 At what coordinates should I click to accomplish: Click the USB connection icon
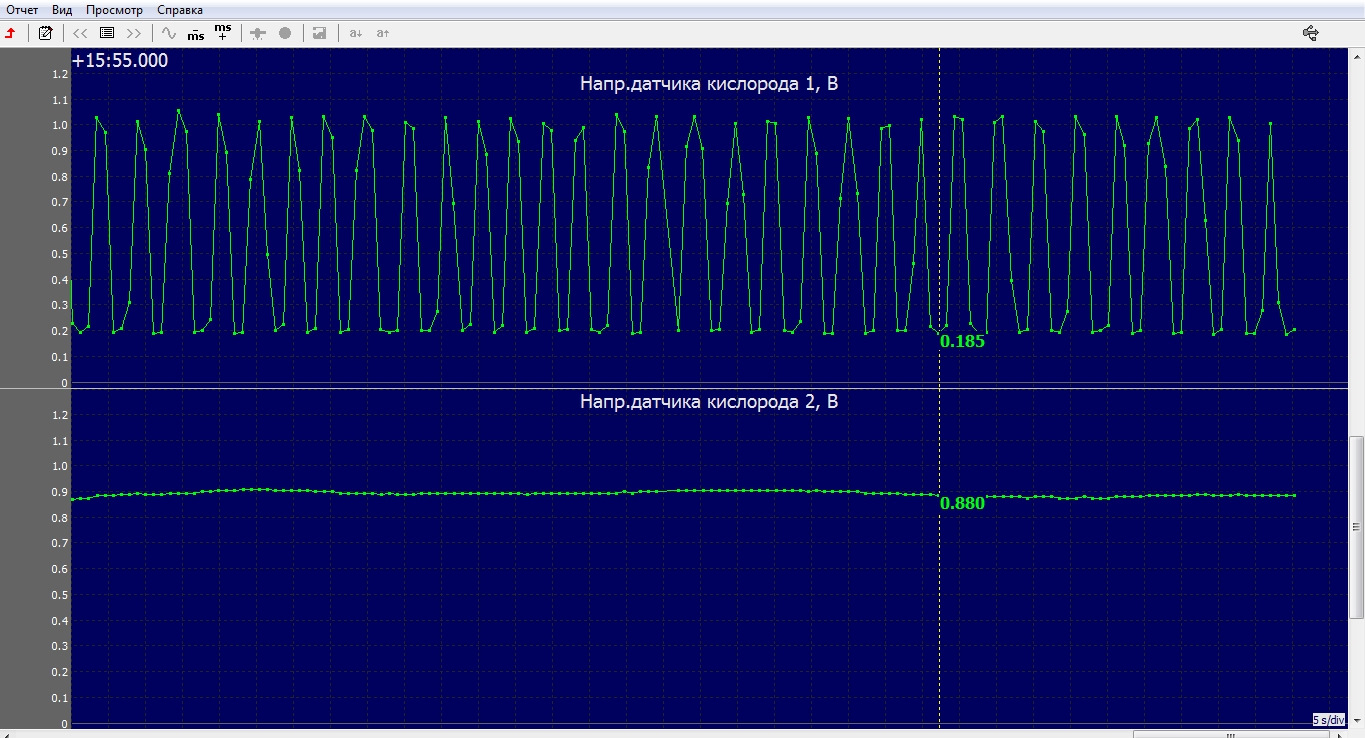click(1311, 33)
